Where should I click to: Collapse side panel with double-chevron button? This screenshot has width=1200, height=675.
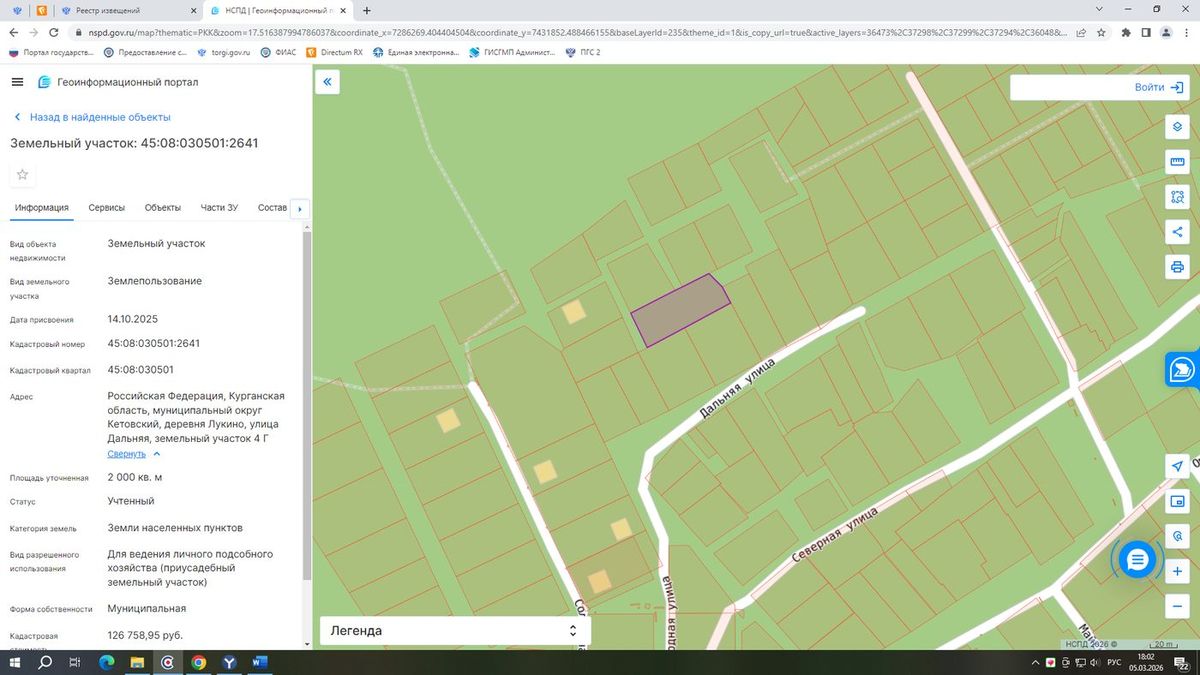coord(328,82)
